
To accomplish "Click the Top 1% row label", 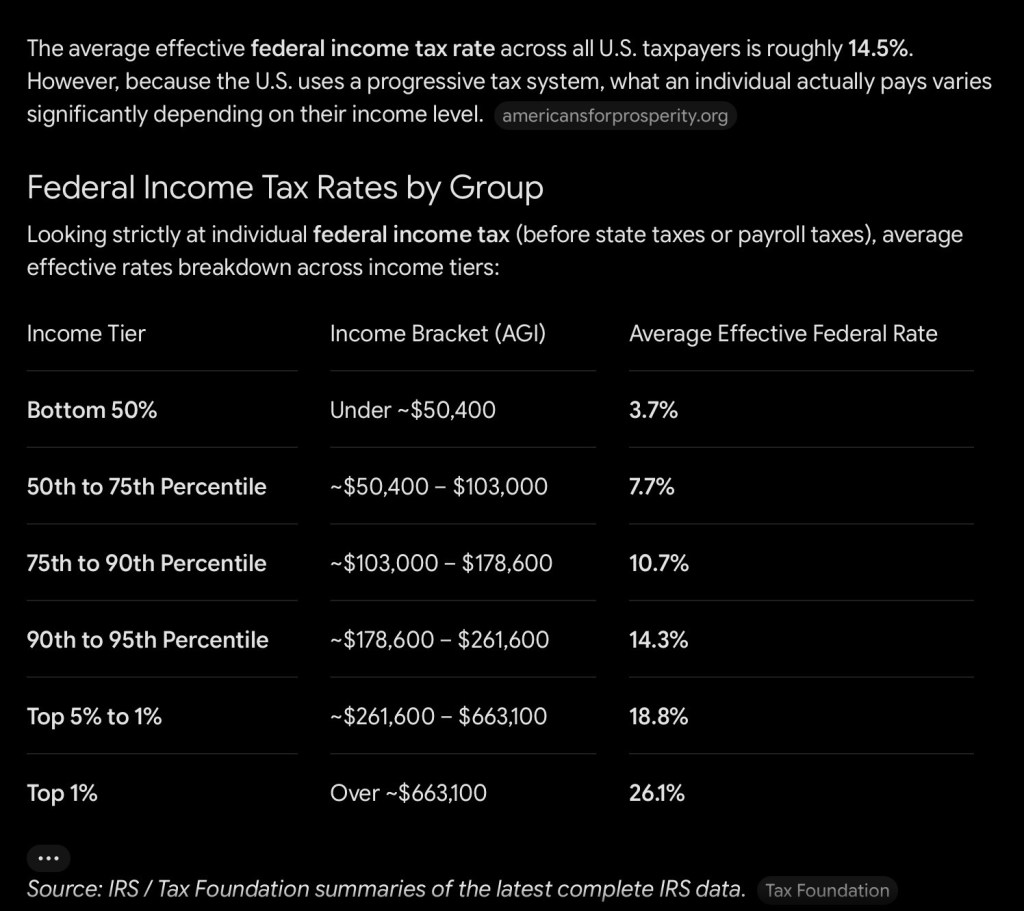I will (62, 793).
